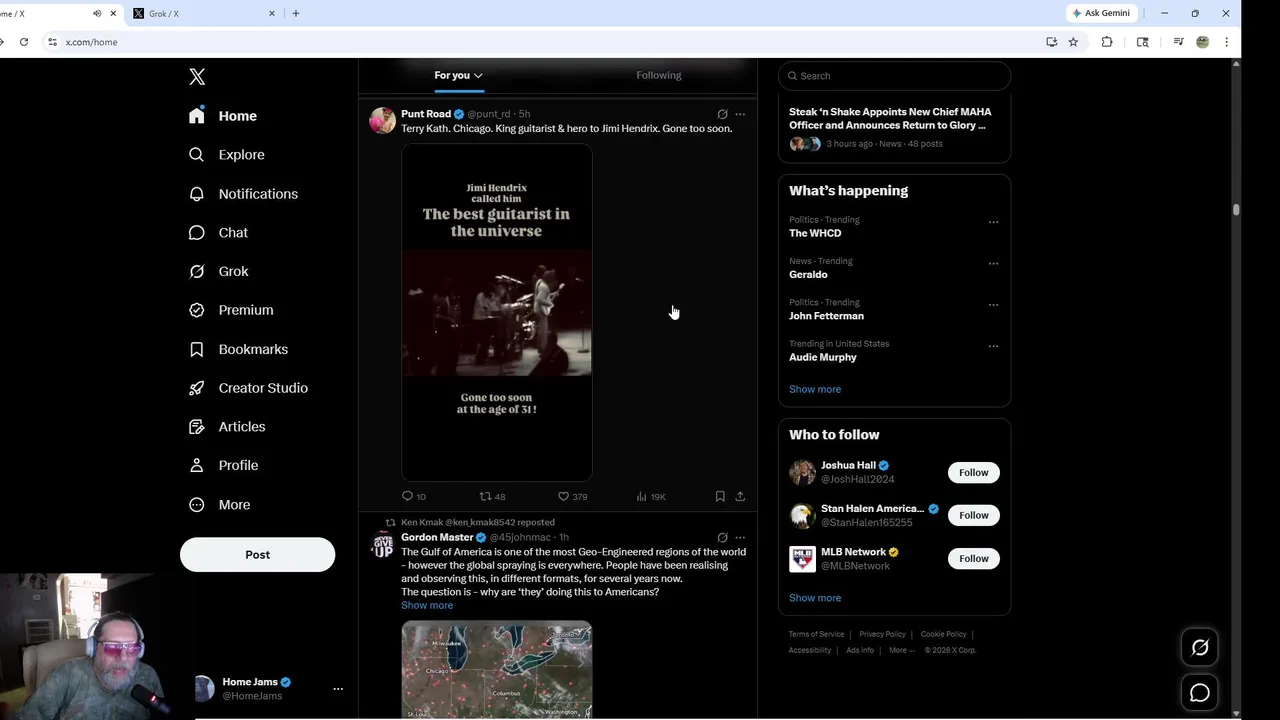Open the Grok icon in the sidebar
Screen dimensions: 1280x720
pos(197,271)
